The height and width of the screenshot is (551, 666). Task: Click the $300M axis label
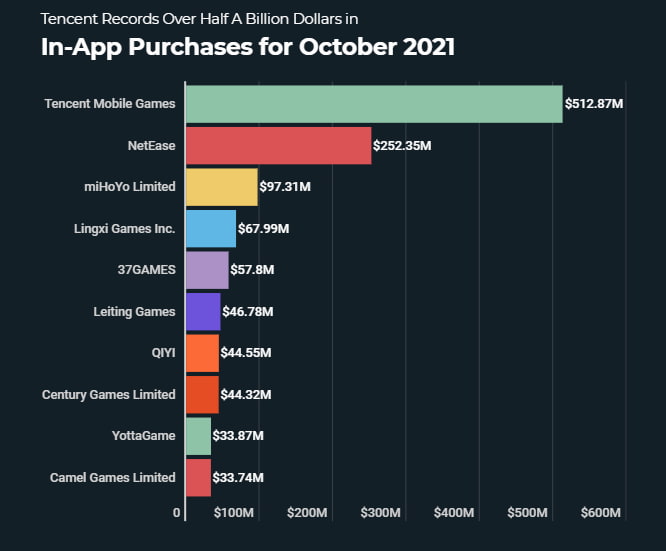point(381,513)
